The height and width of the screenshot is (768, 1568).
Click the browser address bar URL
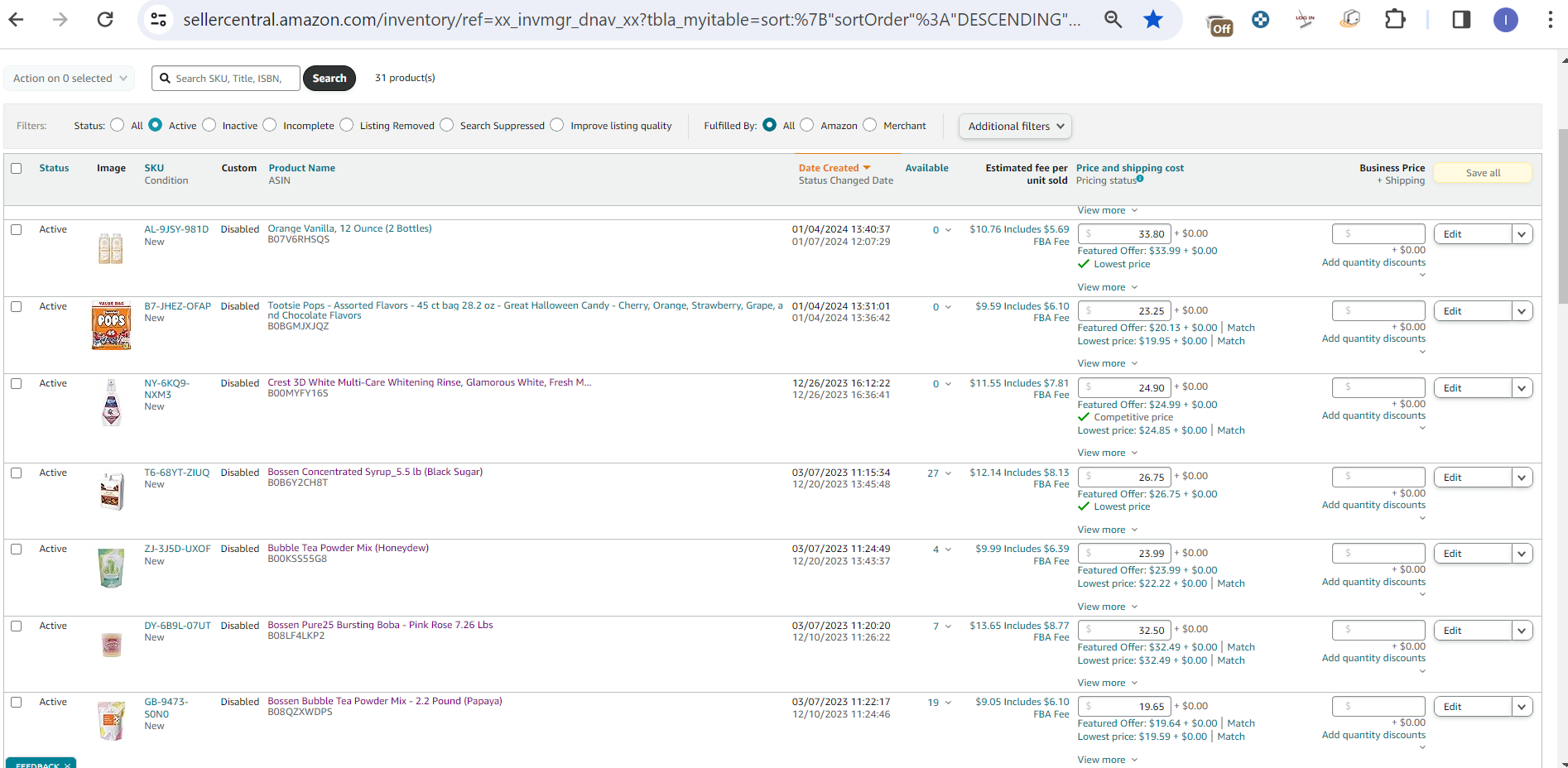(632, 19)
